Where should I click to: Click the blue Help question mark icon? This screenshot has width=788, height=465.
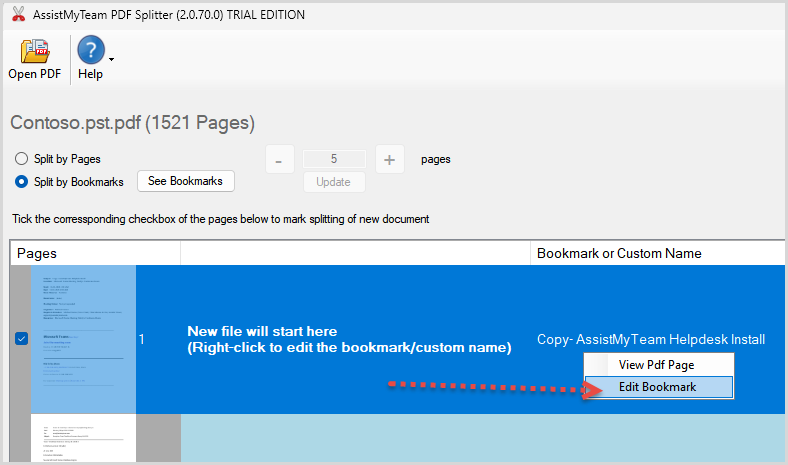click(91, 51)
